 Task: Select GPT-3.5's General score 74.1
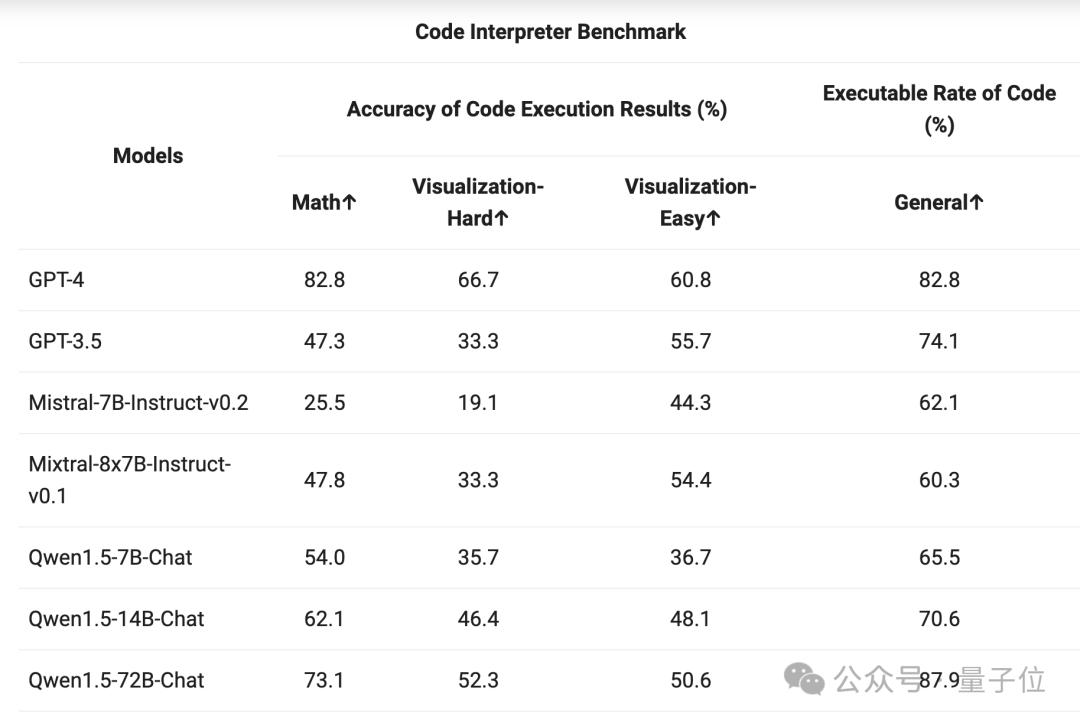[x=939, y=341]
